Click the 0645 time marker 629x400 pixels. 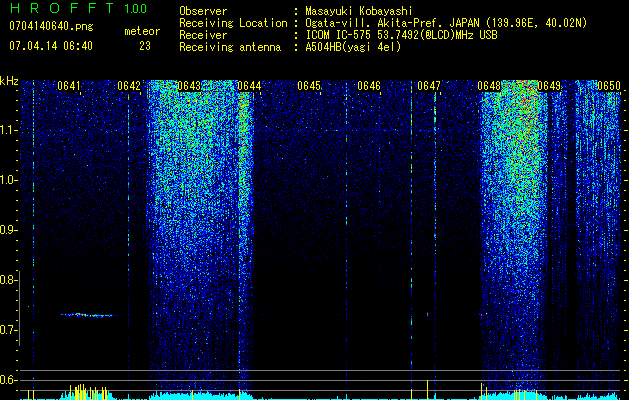click(x=309, y=86)
